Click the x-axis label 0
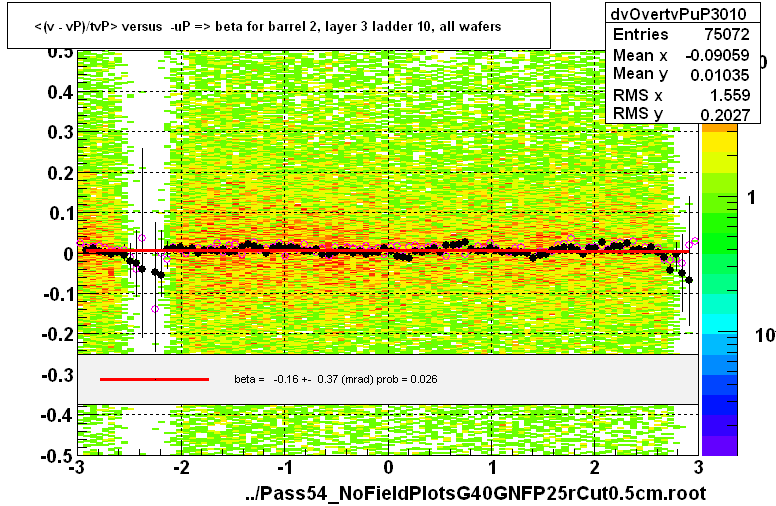 388,467
